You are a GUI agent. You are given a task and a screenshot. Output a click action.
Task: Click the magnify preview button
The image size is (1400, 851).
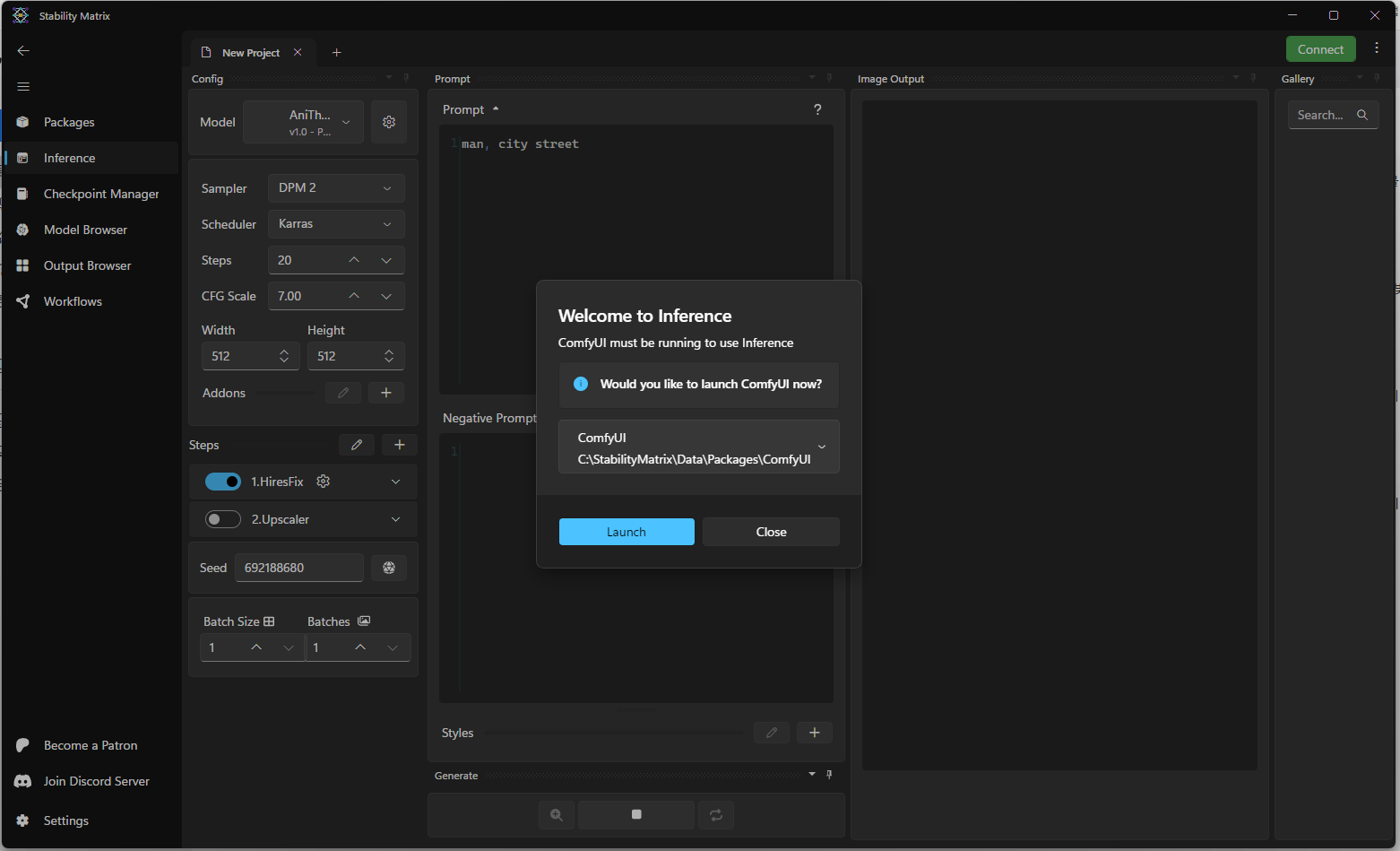click(x=557, y=814)
